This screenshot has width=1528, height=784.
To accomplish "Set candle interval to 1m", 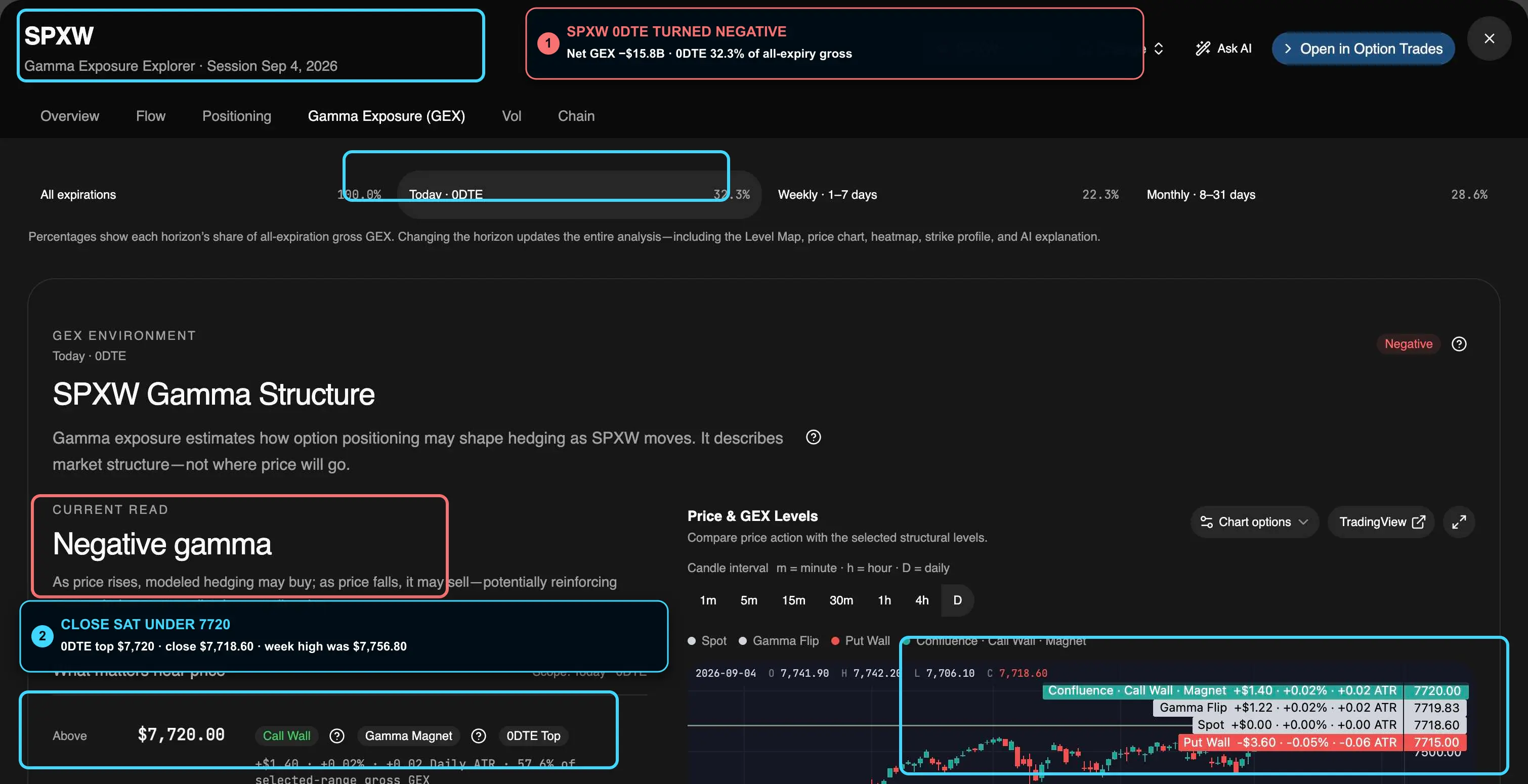I will 708,600.
